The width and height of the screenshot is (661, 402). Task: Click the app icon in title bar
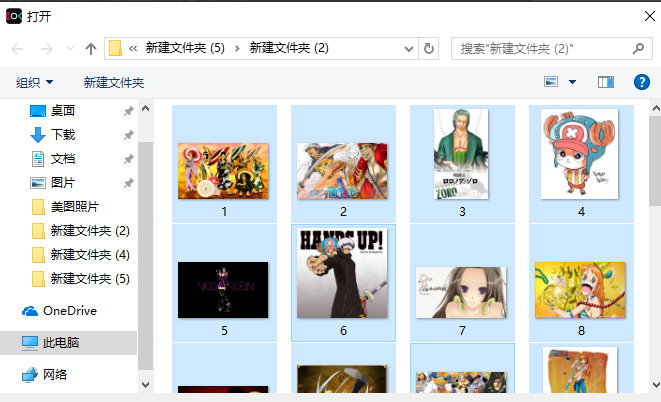(x=13, y=16)
